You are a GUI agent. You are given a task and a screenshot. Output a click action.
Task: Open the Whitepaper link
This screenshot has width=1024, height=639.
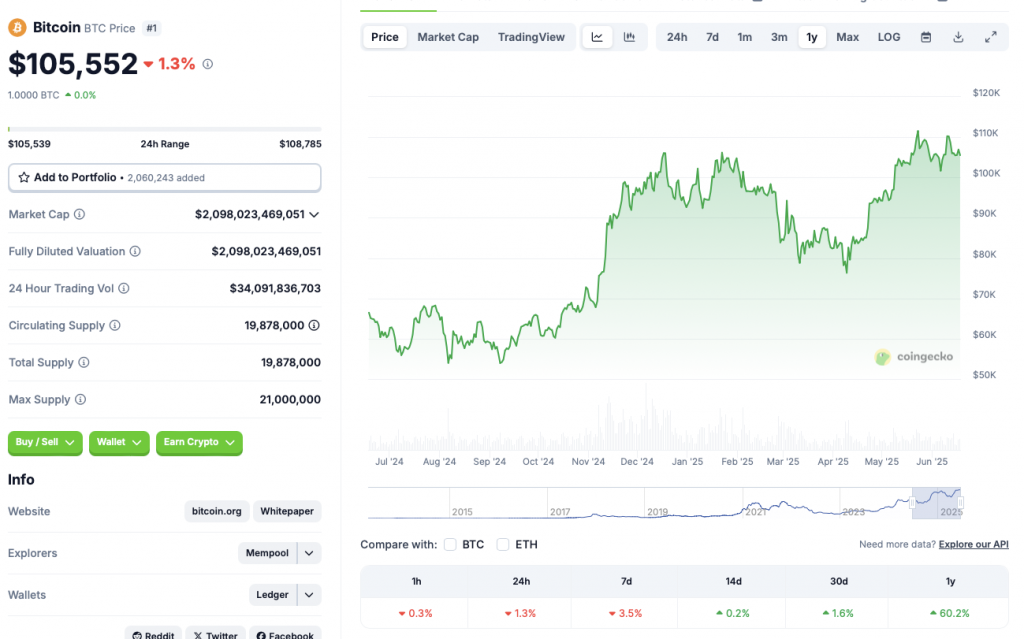pyautogui.click(x=287, y=512)
